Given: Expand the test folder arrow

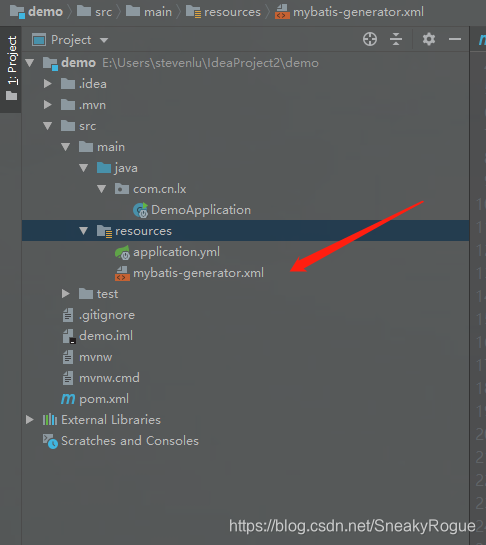Looking at the screenshot, I should click(66, 294).
